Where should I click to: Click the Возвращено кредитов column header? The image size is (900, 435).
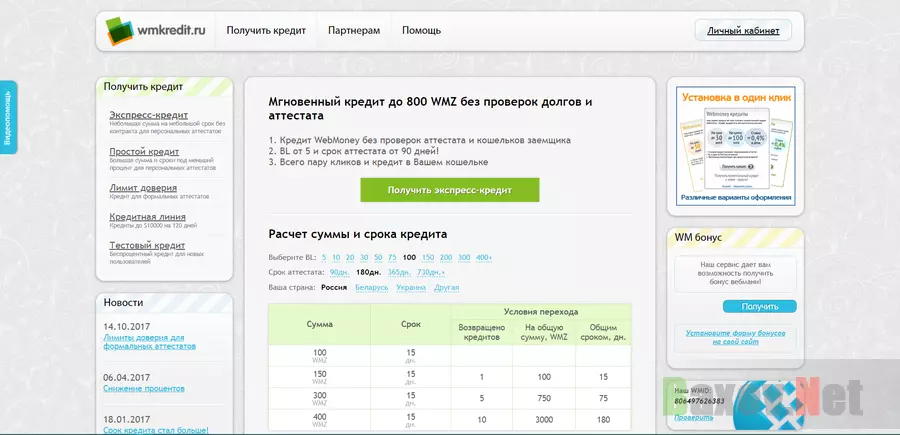[x=482, y=332]
